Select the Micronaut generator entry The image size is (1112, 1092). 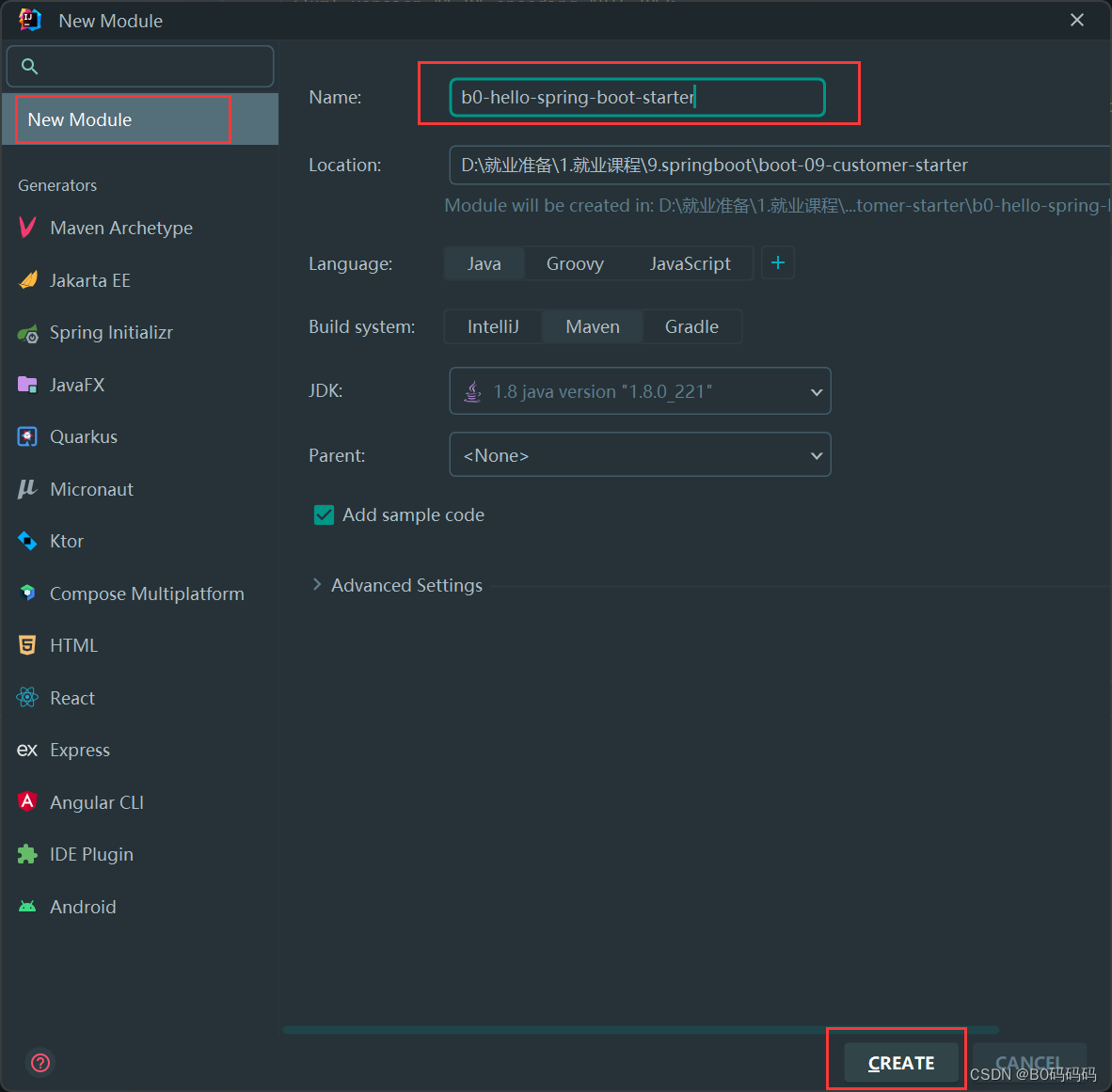tap(140, 488)
